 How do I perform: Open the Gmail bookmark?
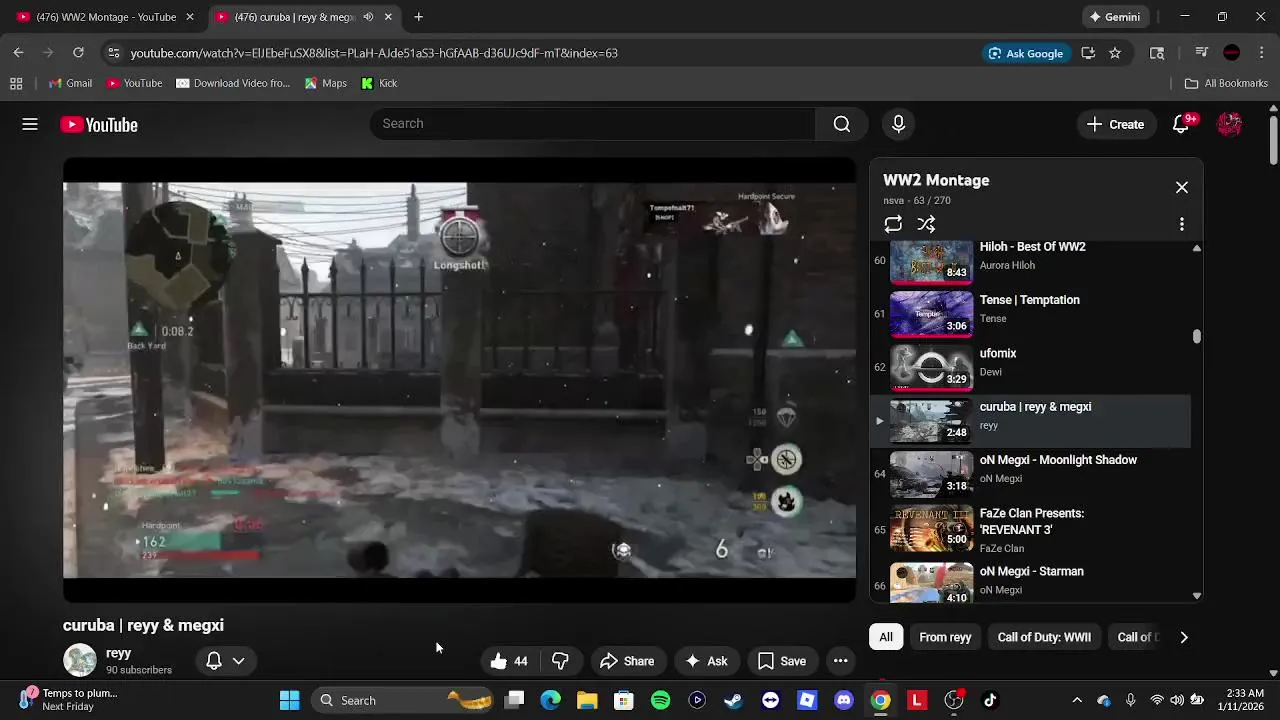tap(71, 83)
